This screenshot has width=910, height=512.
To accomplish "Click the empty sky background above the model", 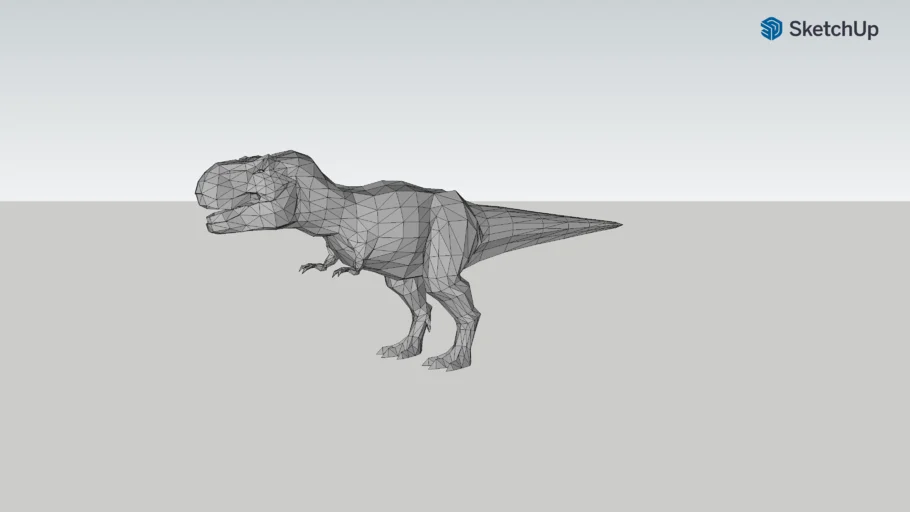I will pos(450,80).
